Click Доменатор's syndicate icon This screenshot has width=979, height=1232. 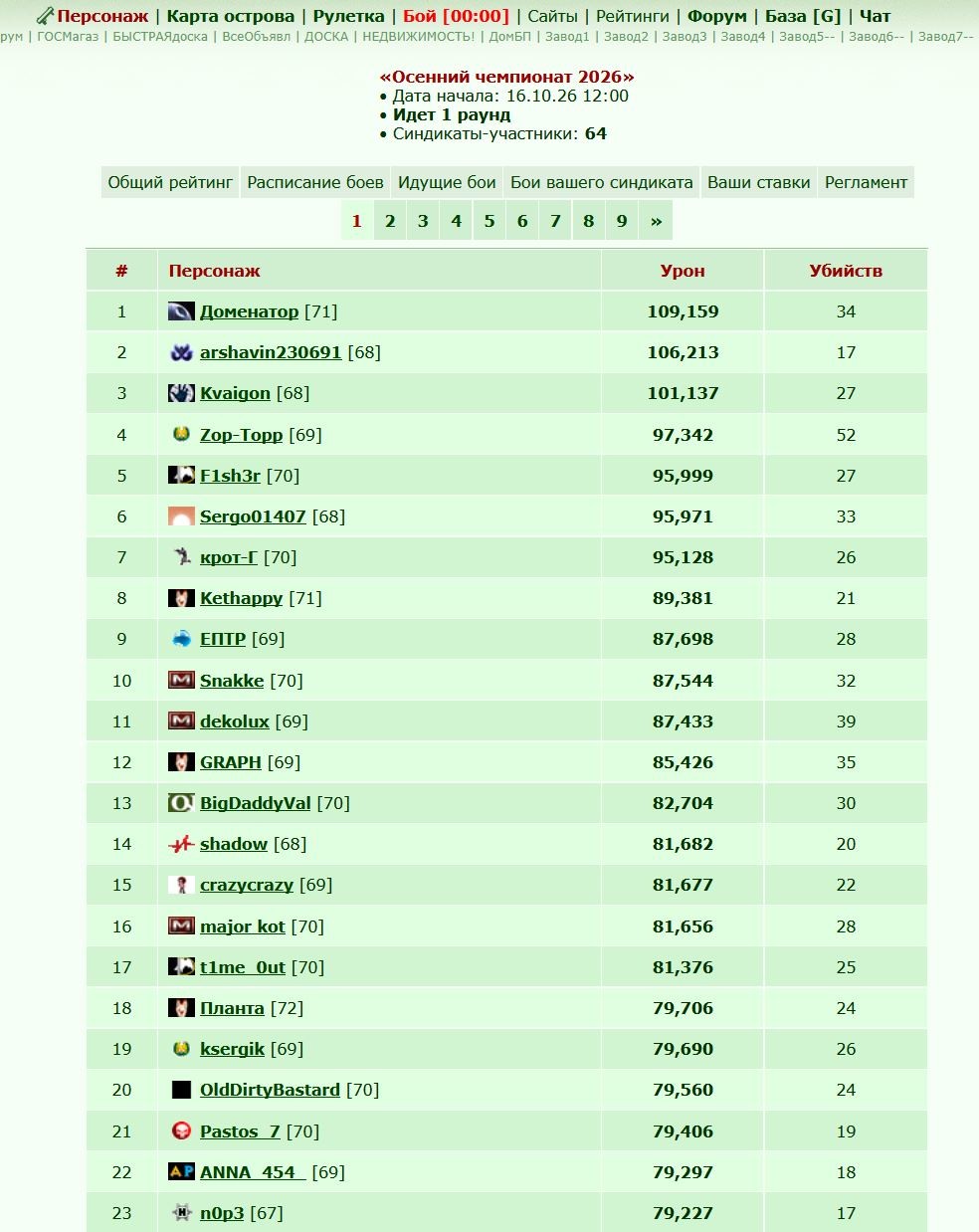[x=181, y=311]
